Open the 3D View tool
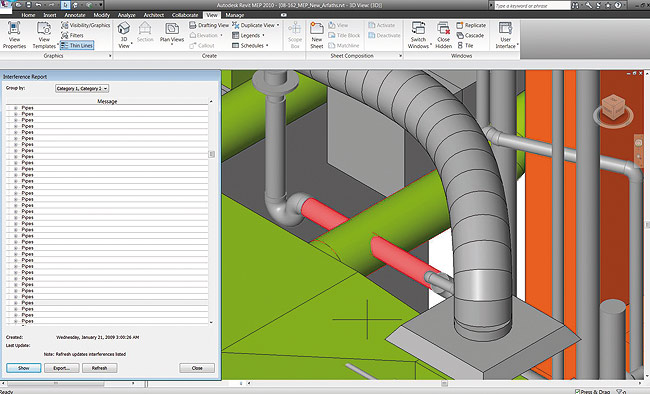This screenshot has width=650, height=394. click(x=124, y=35)
